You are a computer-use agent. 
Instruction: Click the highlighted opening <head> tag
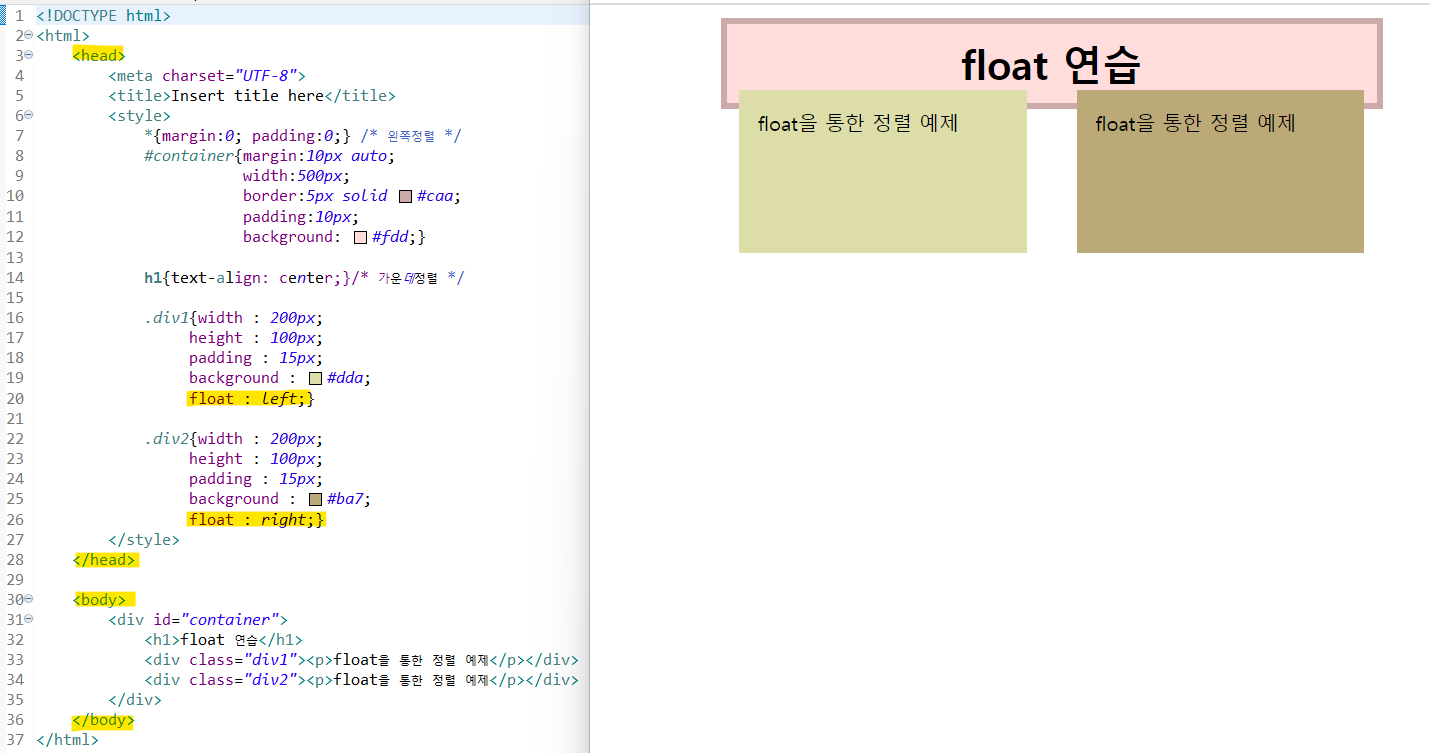click(99, 55)
